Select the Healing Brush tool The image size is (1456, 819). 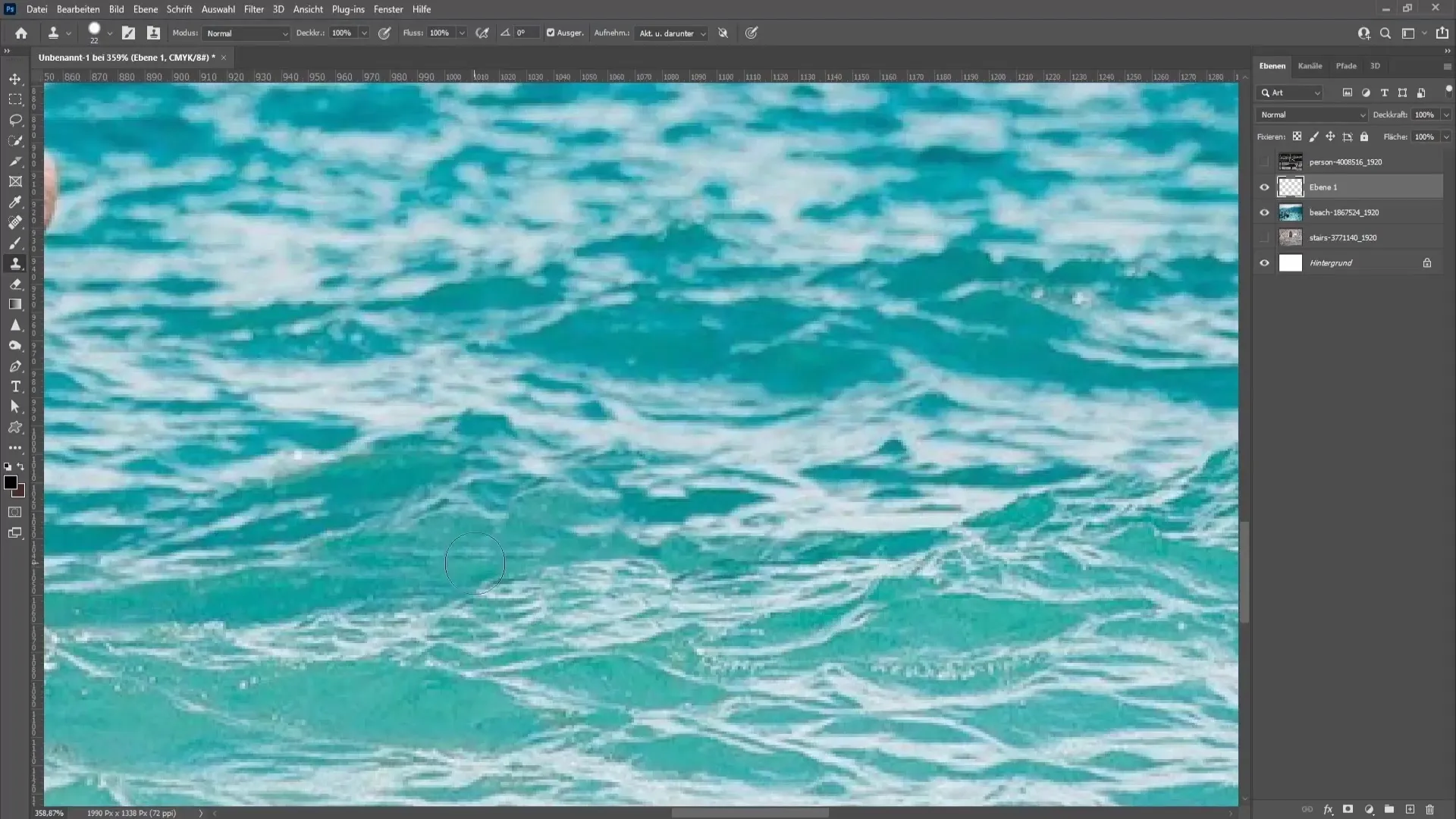(x=15, y=222)
